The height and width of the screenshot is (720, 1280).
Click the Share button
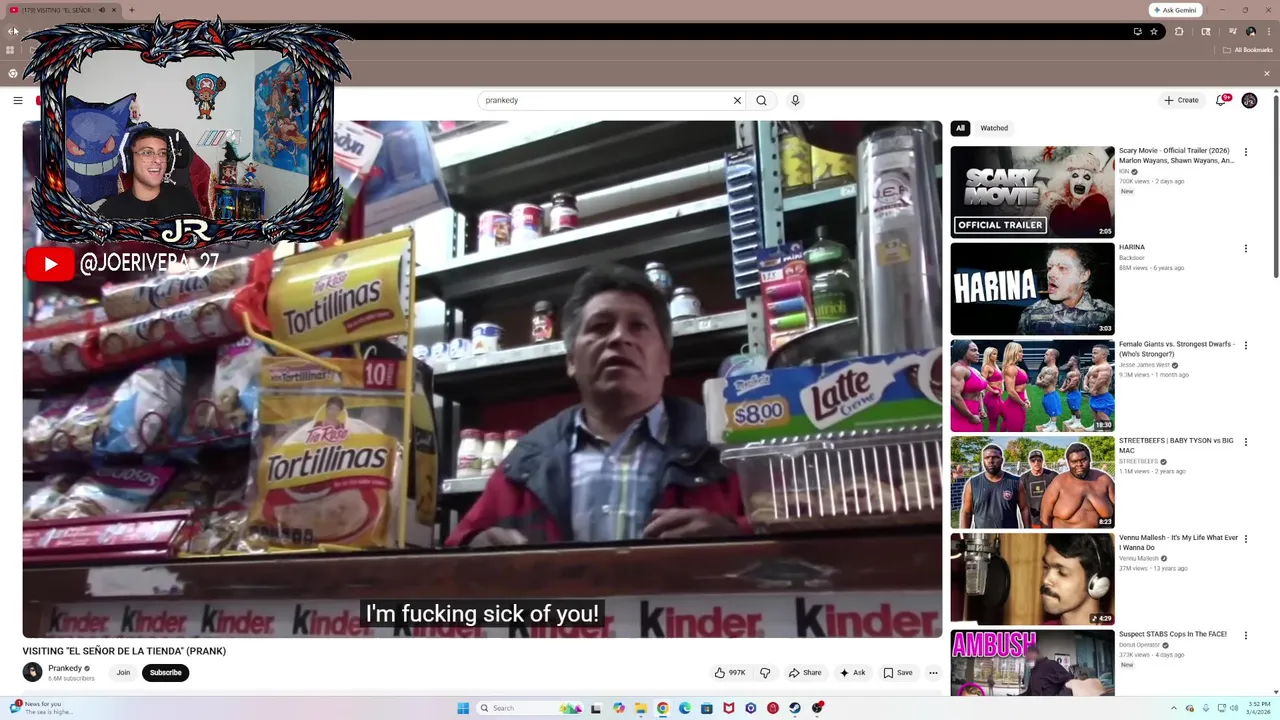(x=805, y=673)
